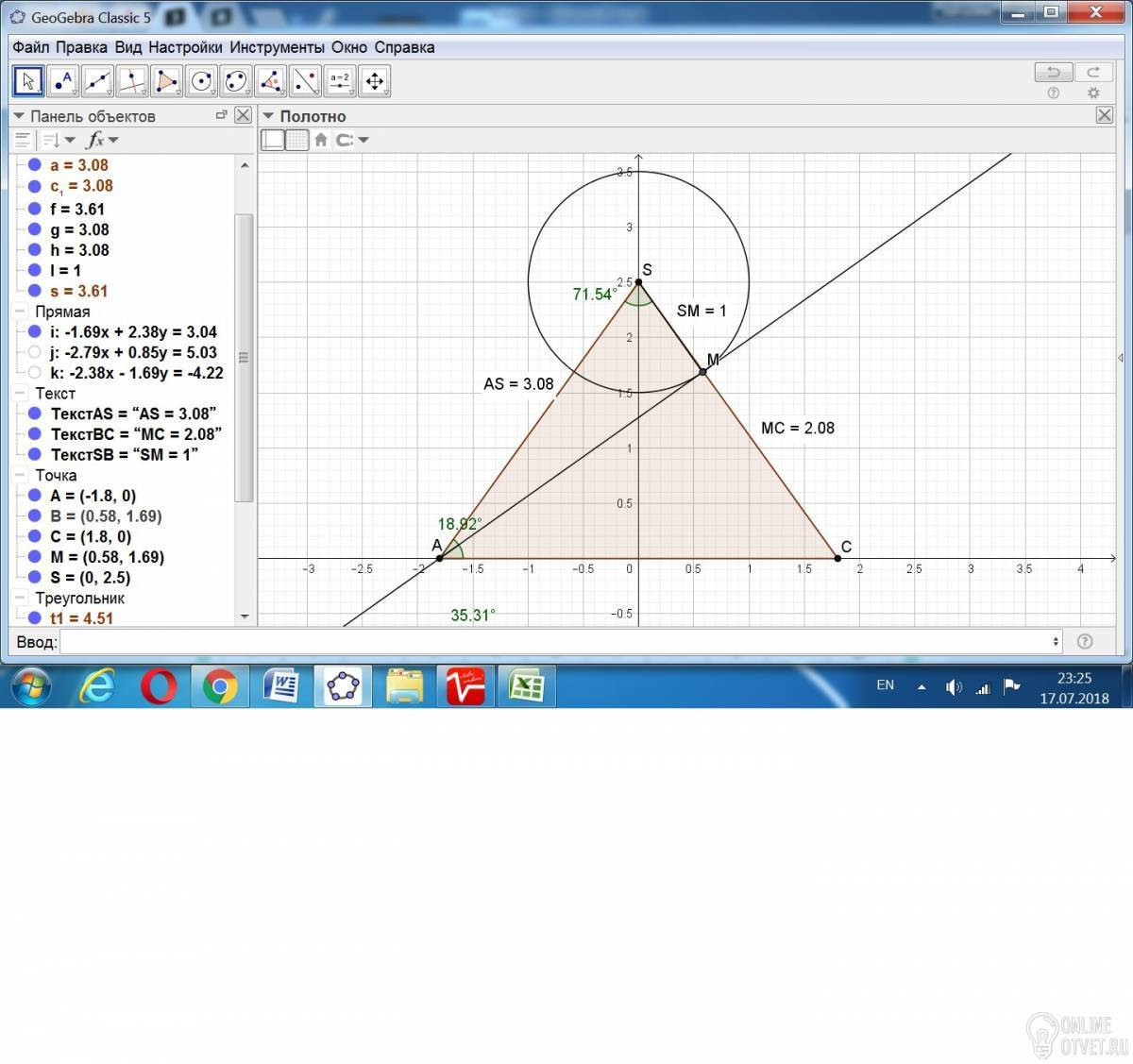Collapse the Прямая group in object list
The image size is (1133, 1064).
(x=21, y=312)
